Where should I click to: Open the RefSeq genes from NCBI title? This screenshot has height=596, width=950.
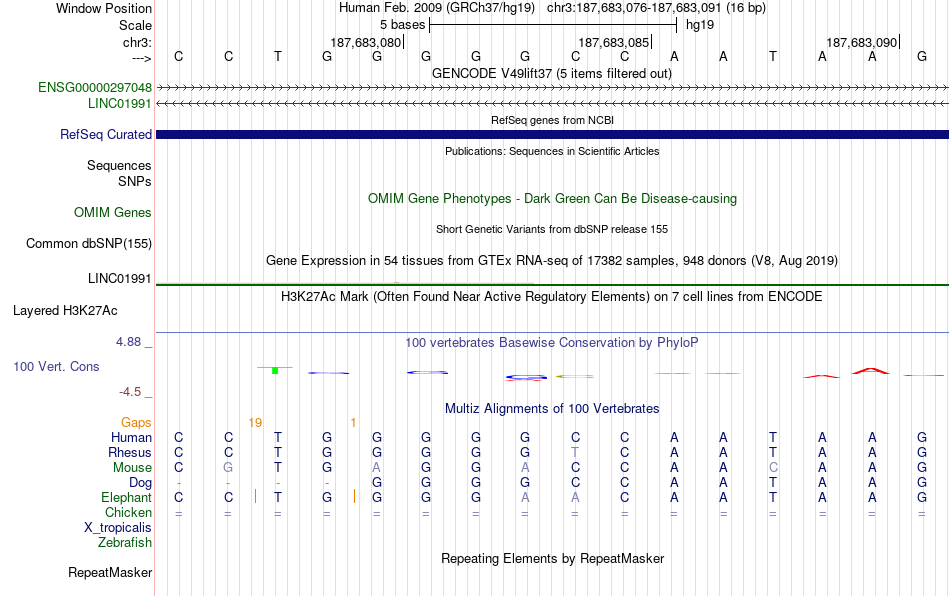[552, 120]
